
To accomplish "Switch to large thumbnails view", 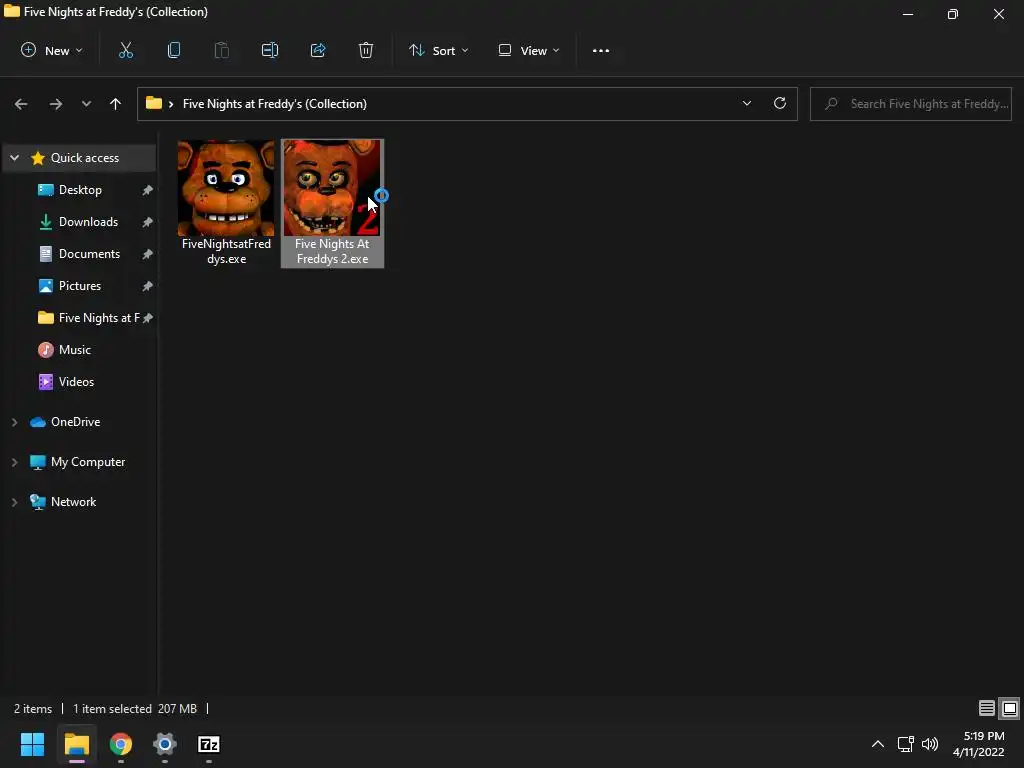I will [1010, 709].
